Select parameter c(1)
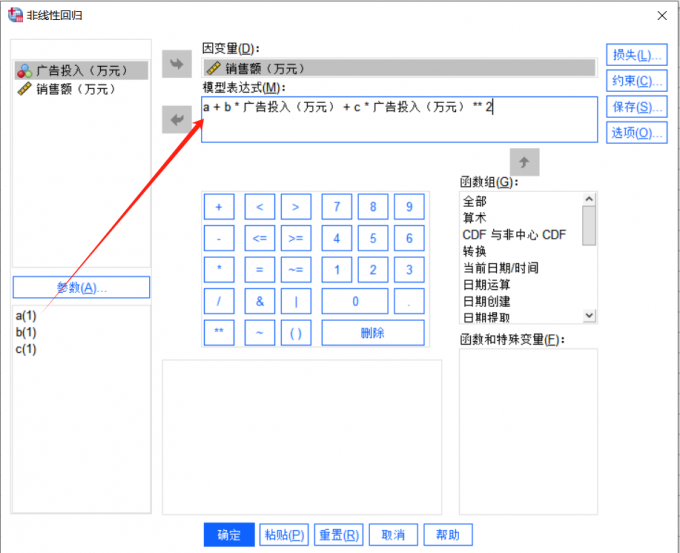 point(26,349)
